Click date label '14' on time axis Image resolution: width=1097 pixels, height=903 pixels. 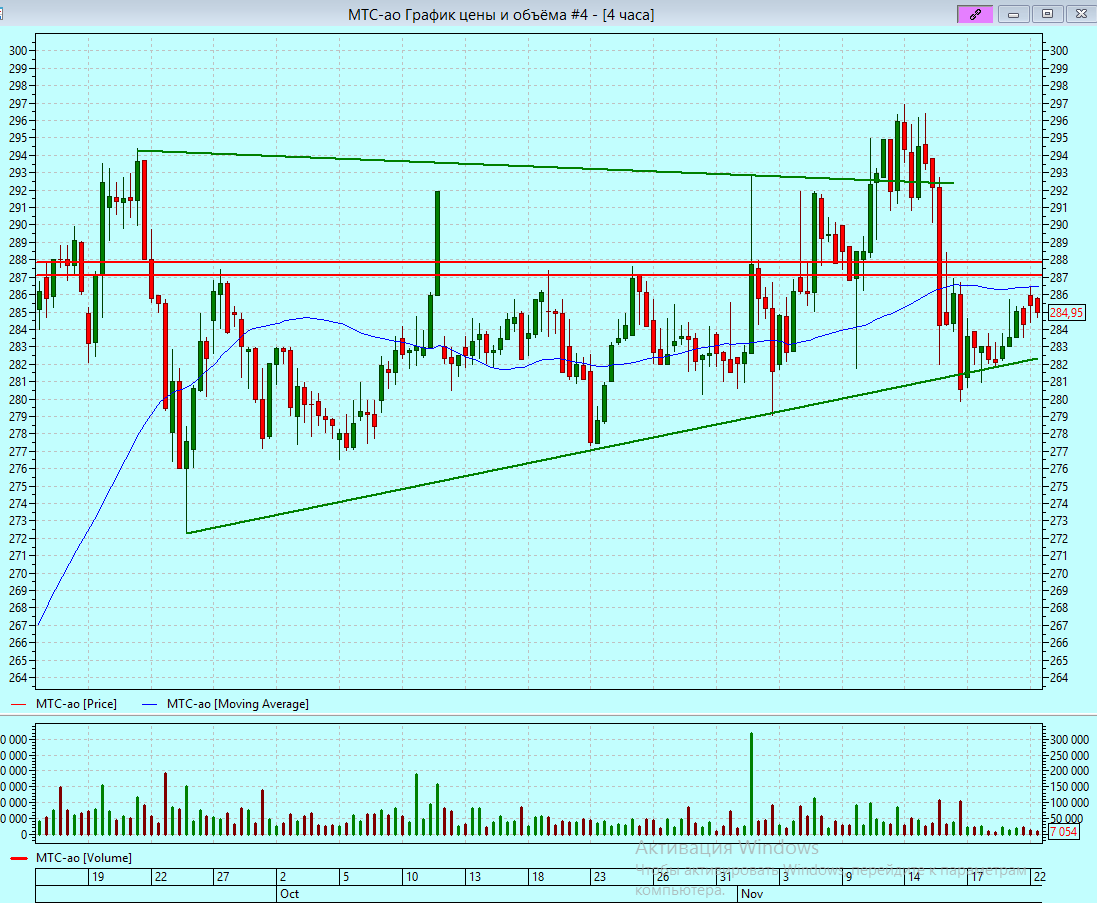pos(914,876)
